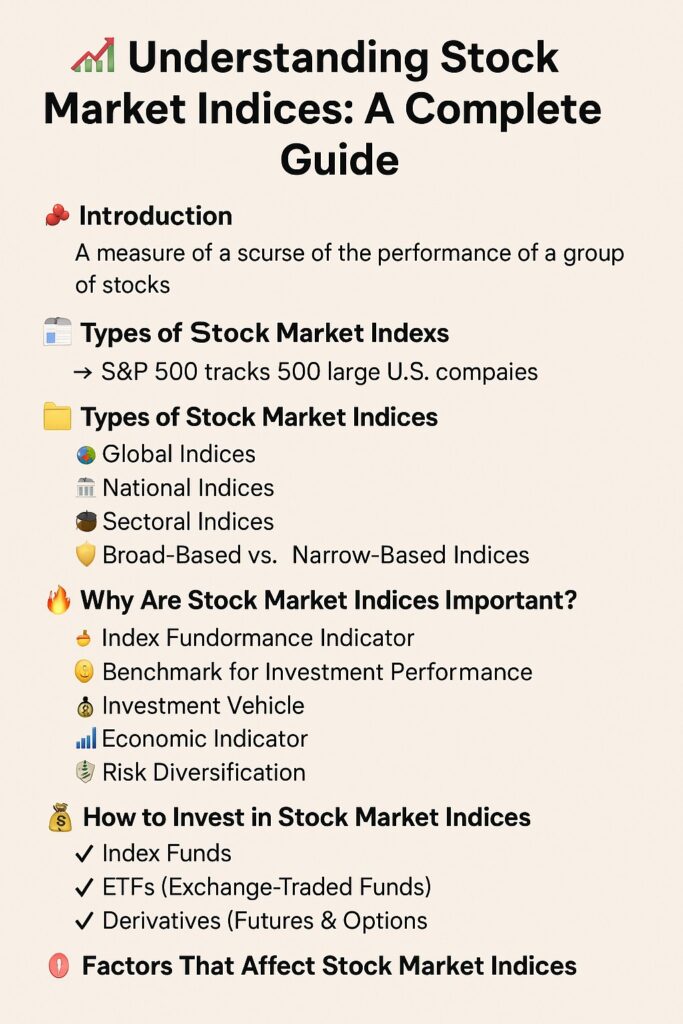Image resolution: width=683 pixels, height=1024 pixels.
Task: Click the bank building icon next to National Indices
Action: (x=86, y=488)
